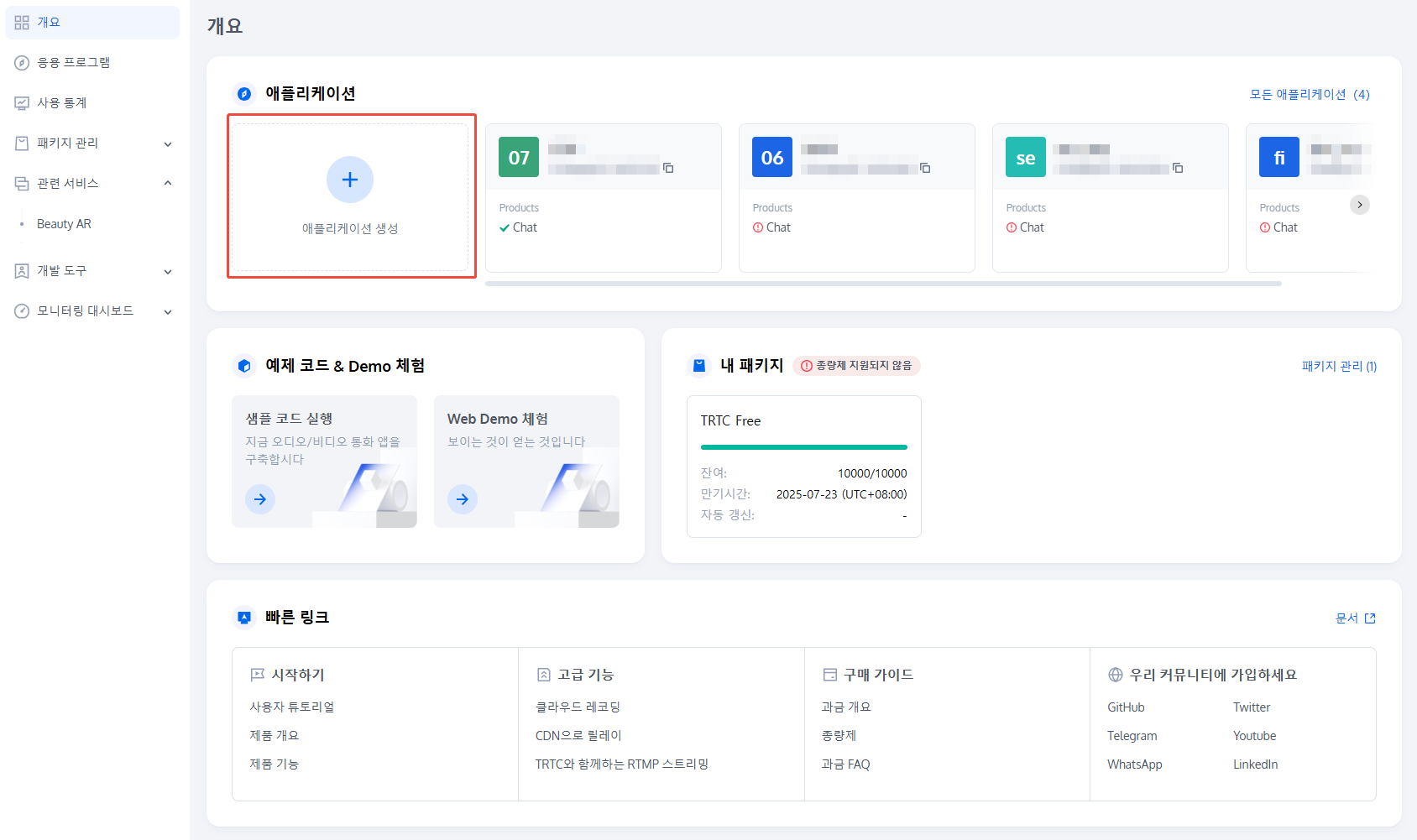The height and width of the screenshot is (840, 1417).
Task: Click the 구매 가이드 heading icon
Action: 830,675
